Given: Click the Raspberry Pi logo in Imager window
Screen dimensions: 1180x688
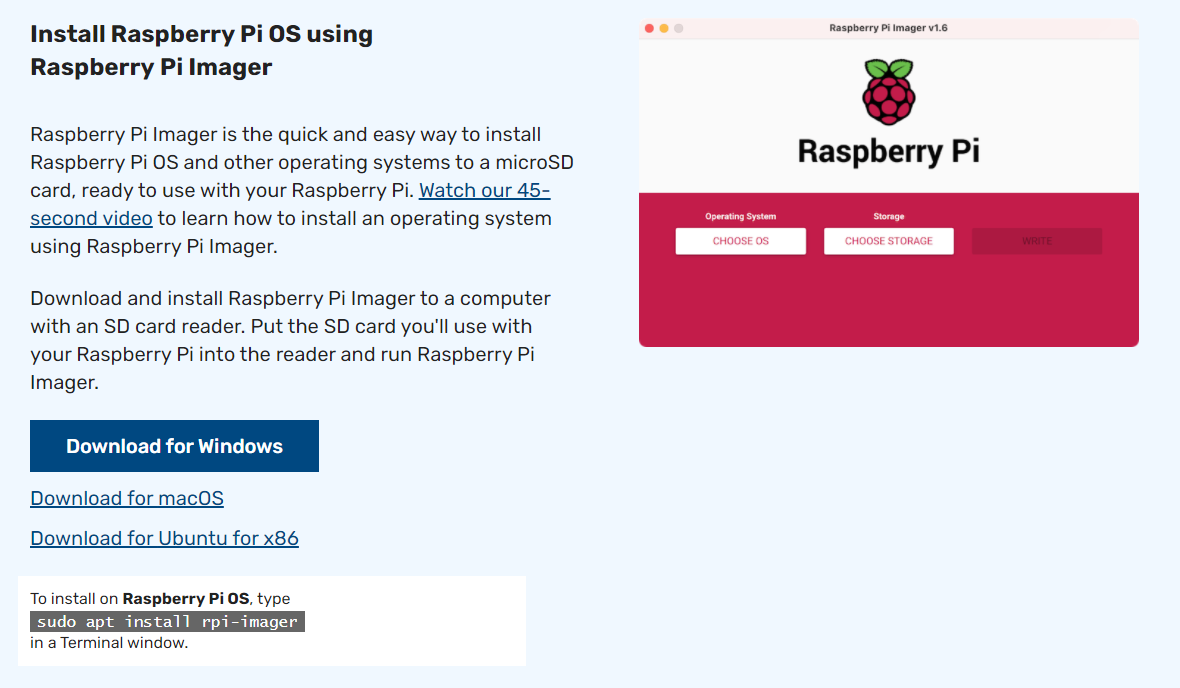Looking at the screenshot, I should pos(889,92).
